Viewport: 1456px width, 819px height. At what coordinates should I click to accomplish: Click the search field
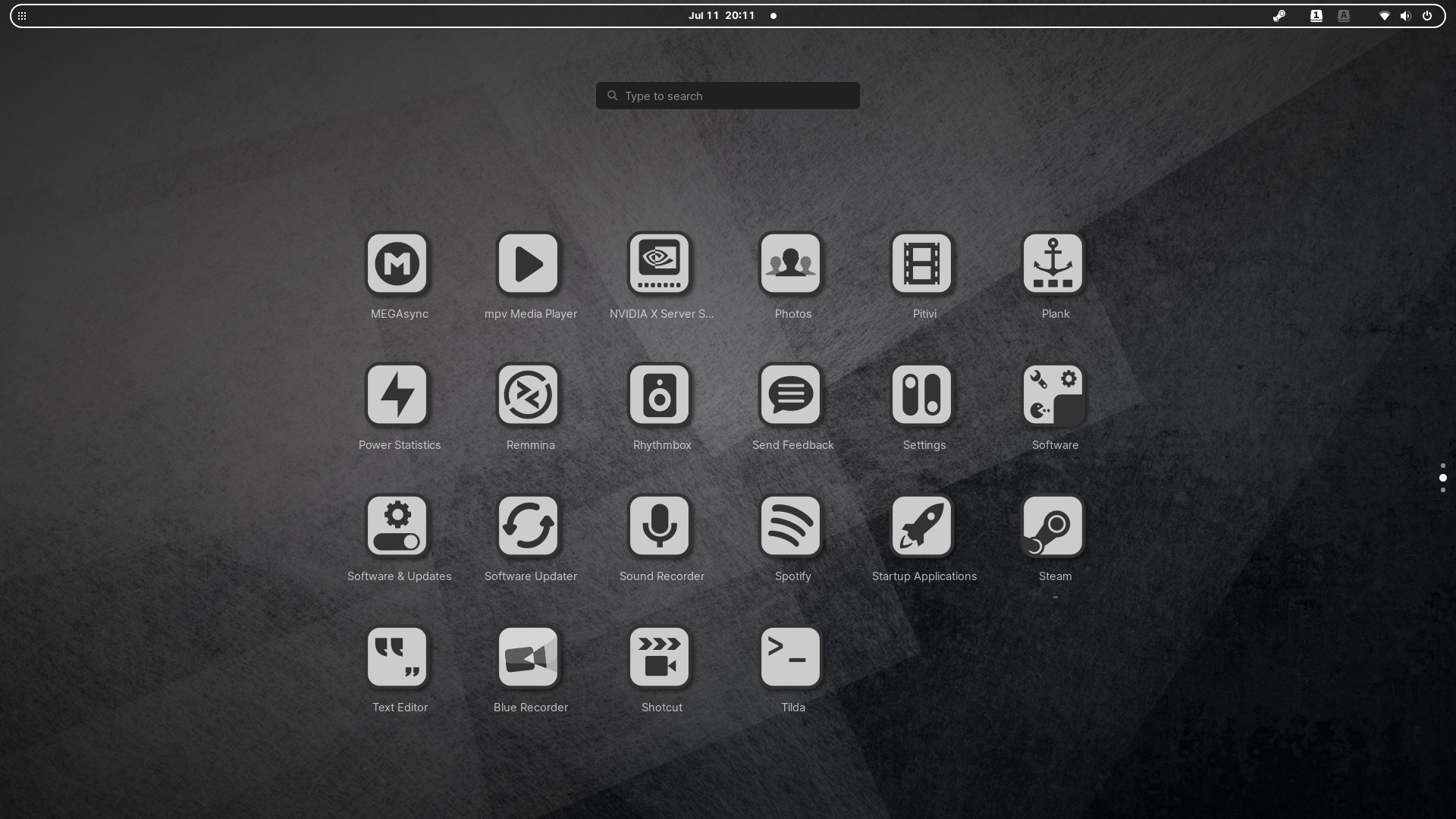(x=728, y=96)
